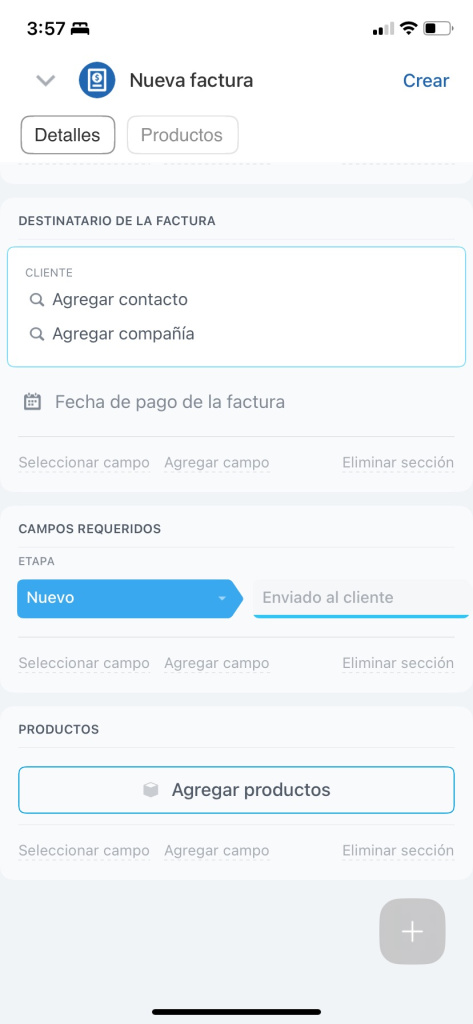473x1024 pixels.
Task: Tap the search icon beside Agregar contacto
Action: pos(37,300)
